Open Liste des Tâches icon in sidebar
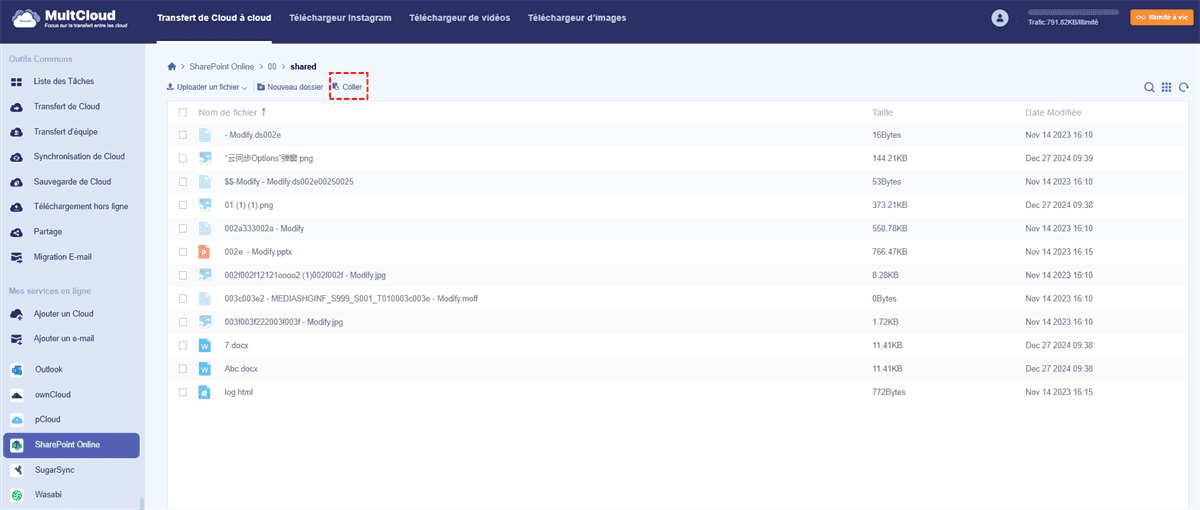The height and width of the screenshot is (510, 1200). [16, 81]
